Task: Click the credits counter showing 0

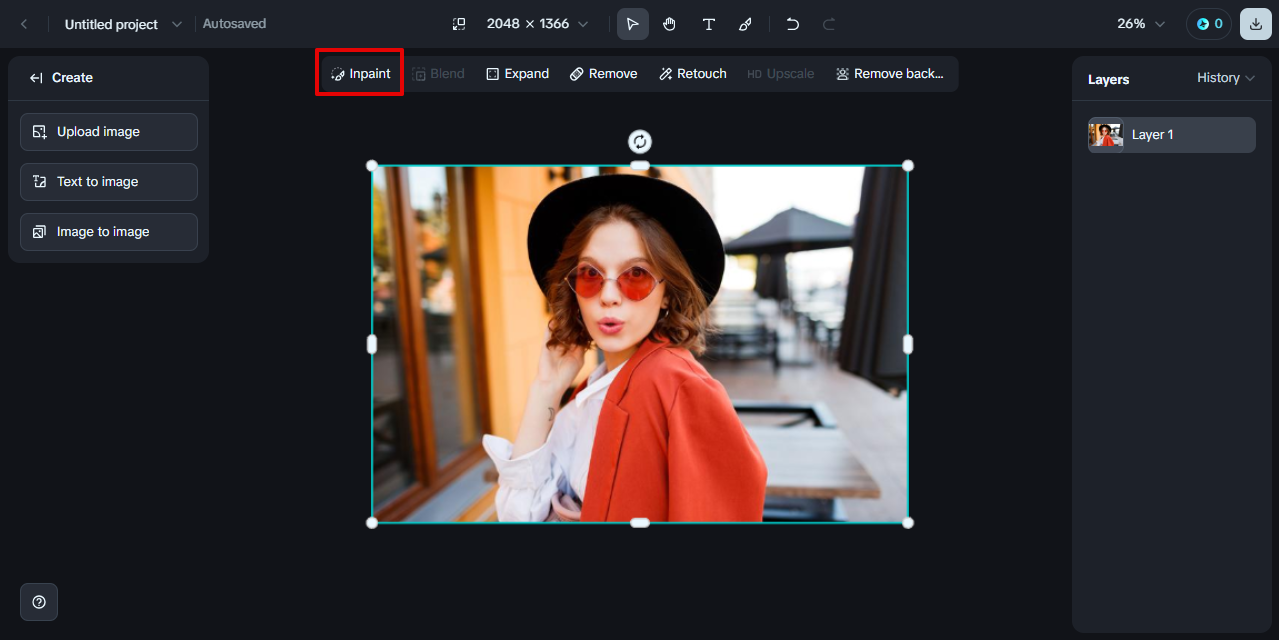Action: [1209, 24]
